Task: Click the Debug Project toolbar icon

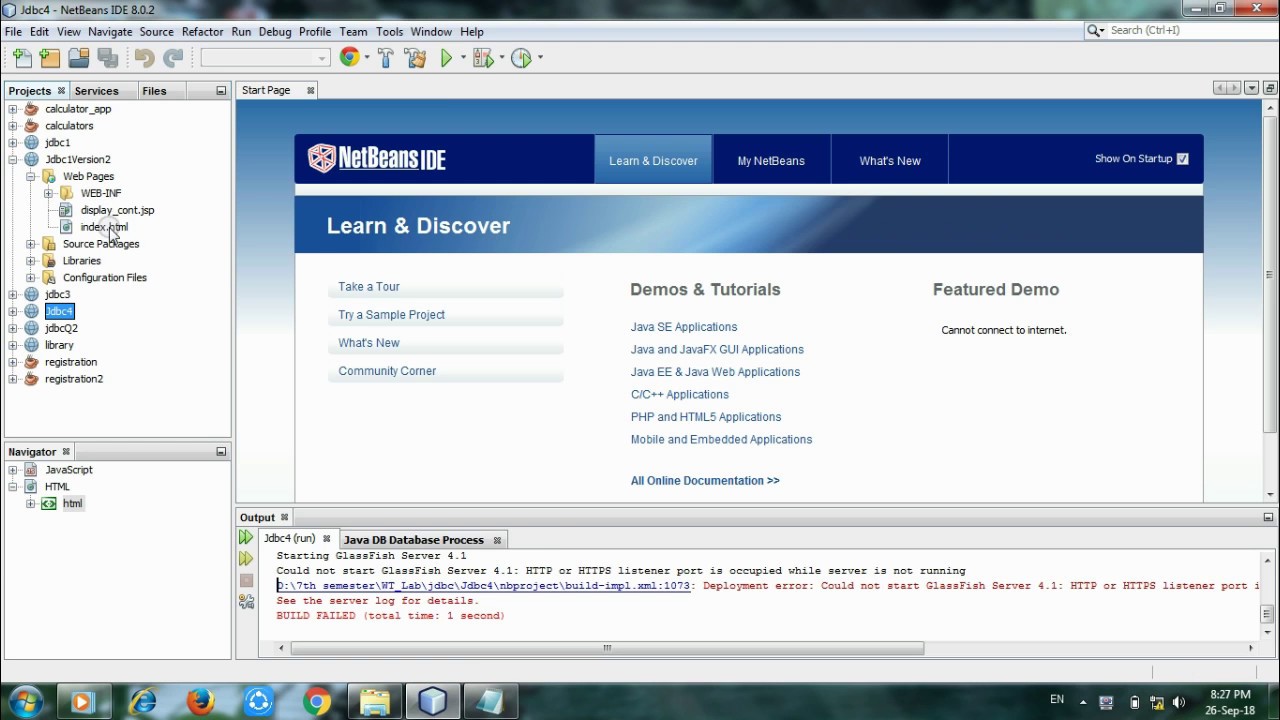Action: pyautogui.click(x=484, y=58)
